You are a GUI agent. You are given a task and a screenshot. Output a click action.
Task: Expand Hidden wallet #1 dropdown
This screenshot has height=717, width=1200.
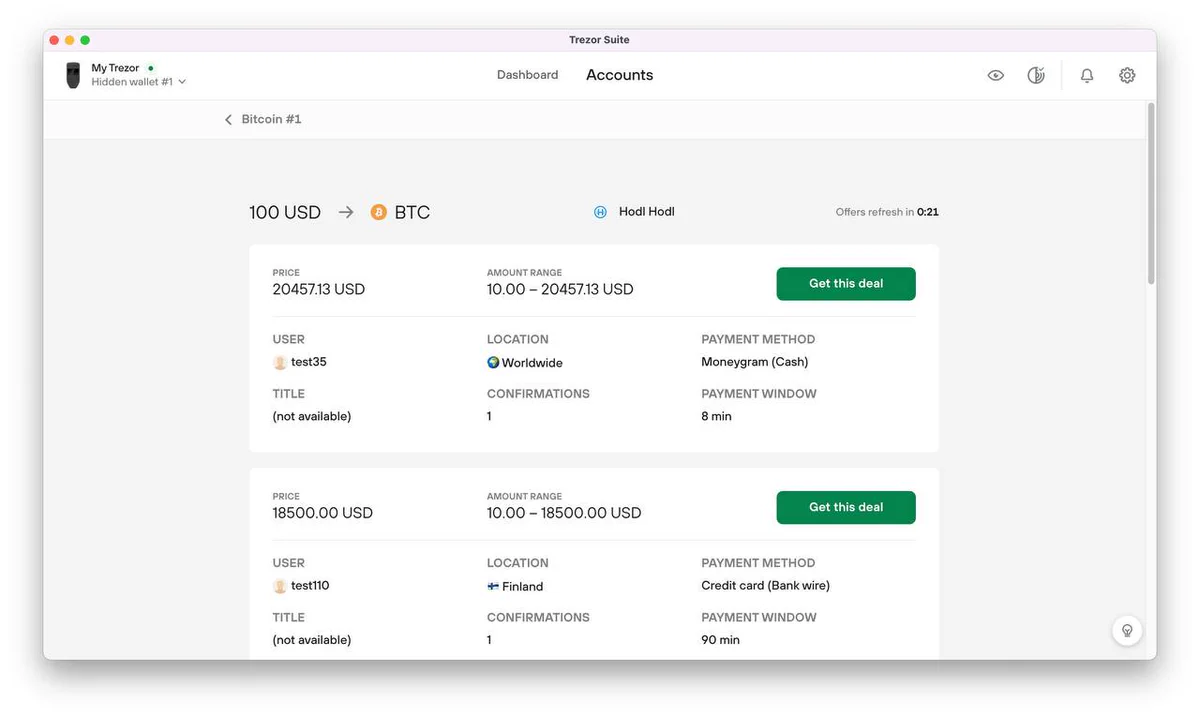(139, 82)
